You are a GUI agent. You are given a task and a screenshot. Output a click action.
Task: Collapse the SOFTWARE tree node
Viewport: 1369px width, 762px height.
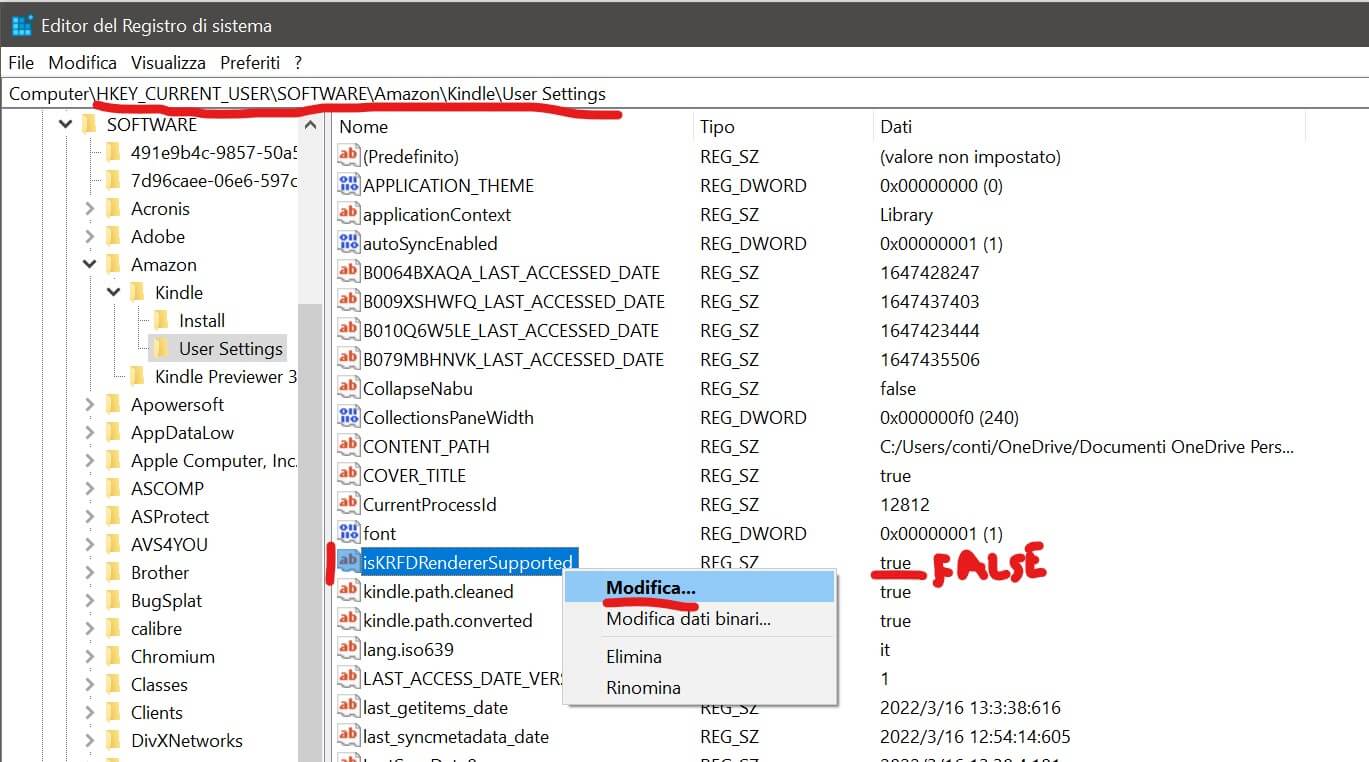(x=66, y=125)
